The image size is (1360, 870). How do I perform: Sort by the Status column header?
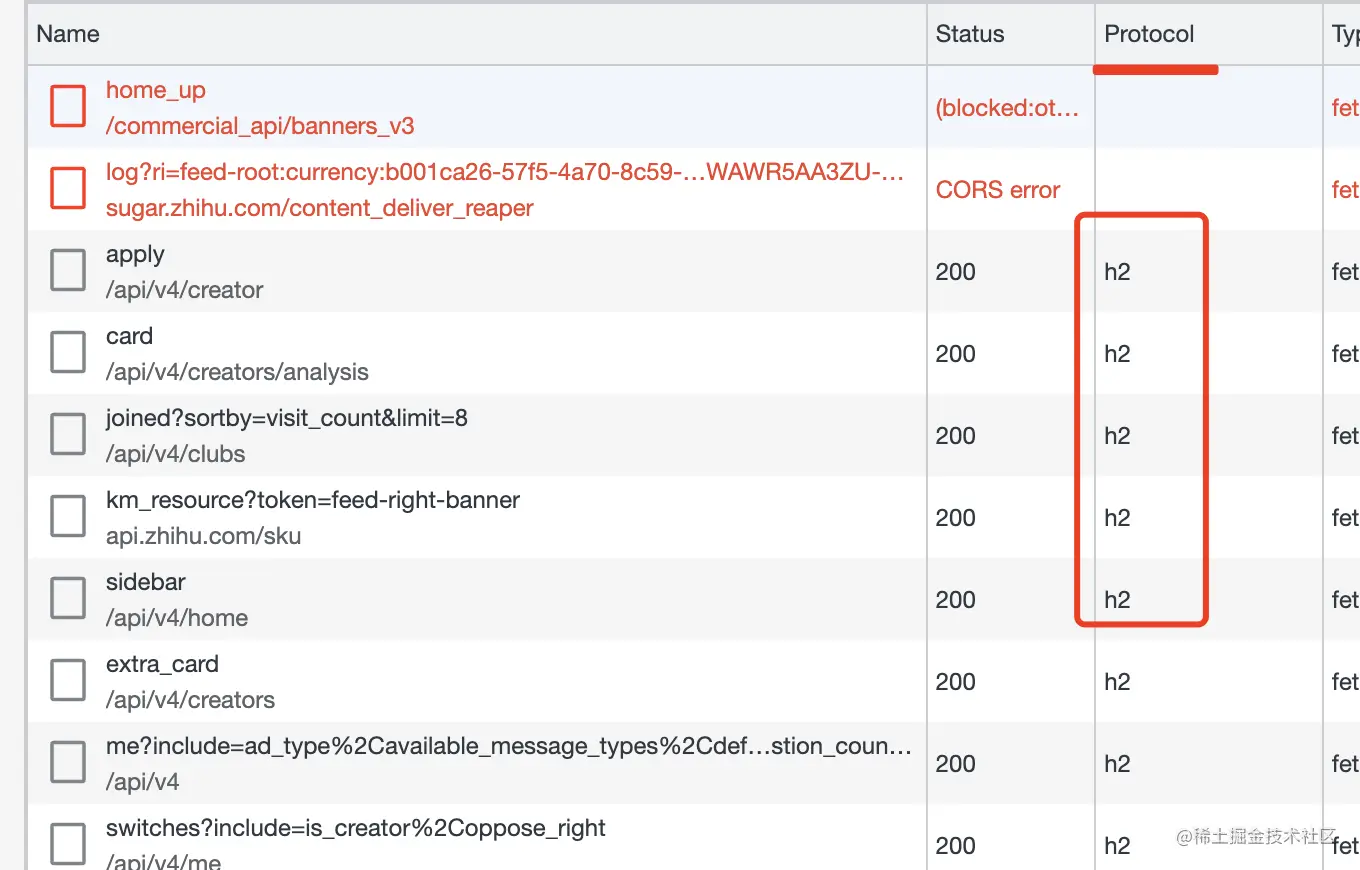click(x=969, y=34)
